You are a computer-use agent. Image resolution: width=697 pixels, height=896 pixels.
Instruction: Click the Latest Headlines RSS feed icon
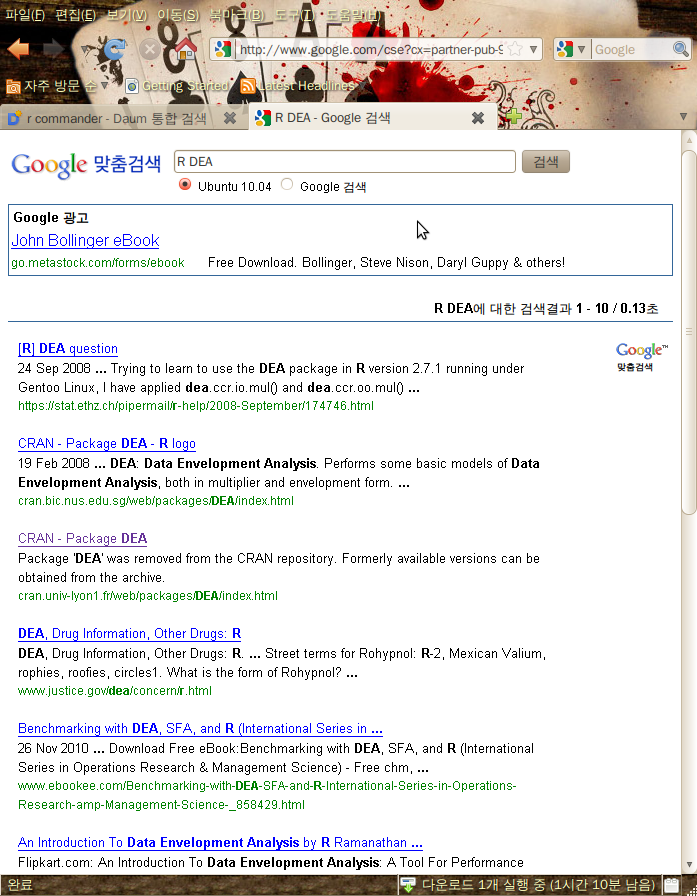(247, 86)
